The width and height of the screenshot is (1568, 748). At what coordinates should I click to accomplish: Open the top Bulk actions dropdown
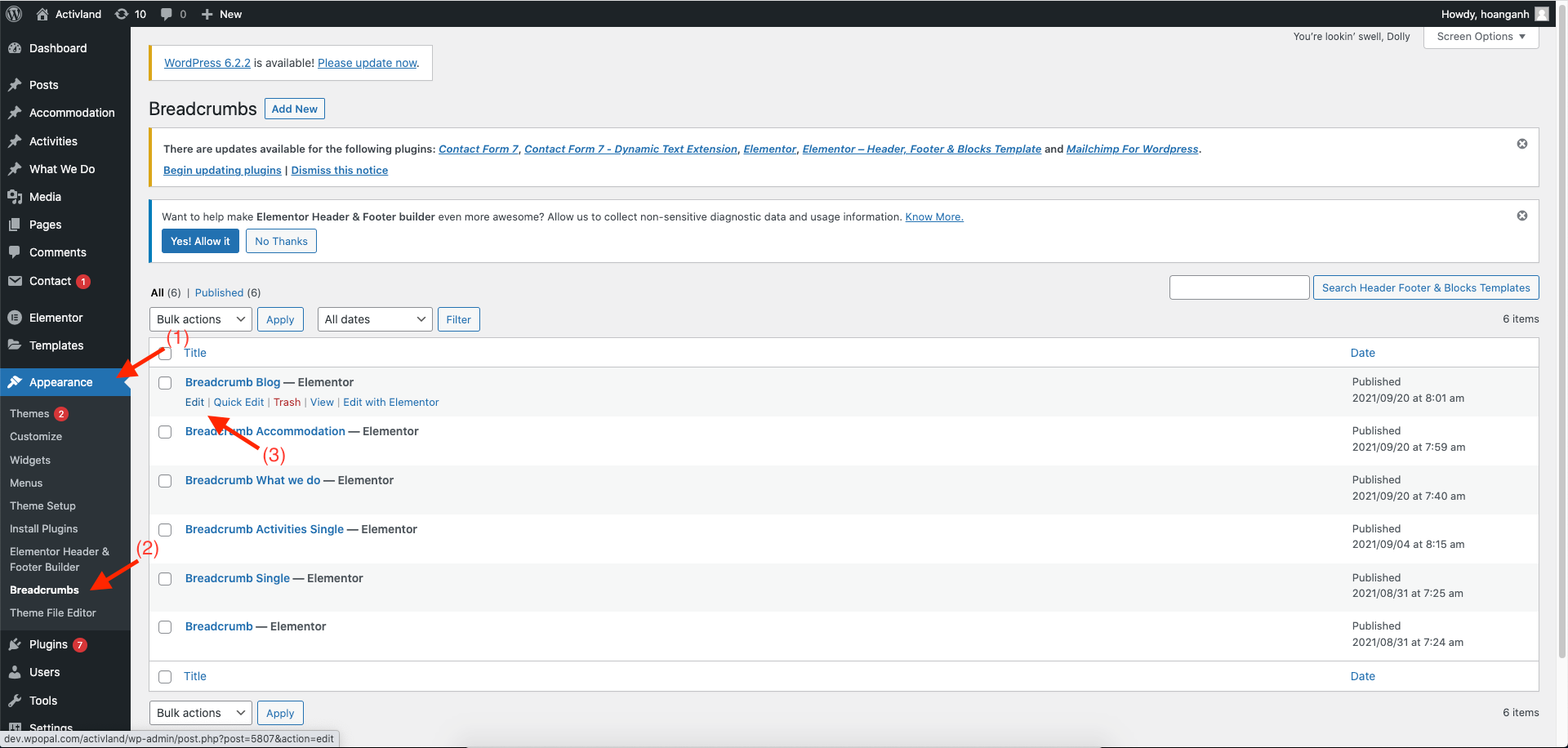[x=200, y=319]
